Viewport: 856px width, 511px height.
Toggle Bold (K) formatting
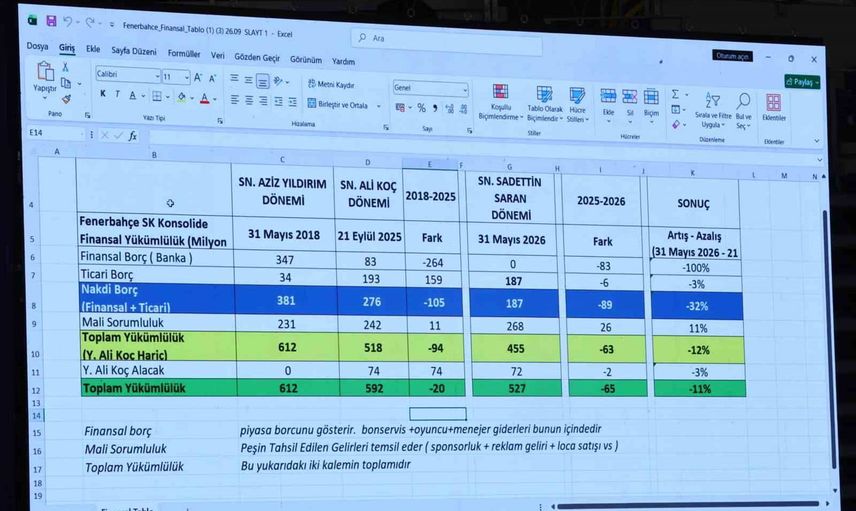(103, 94)
